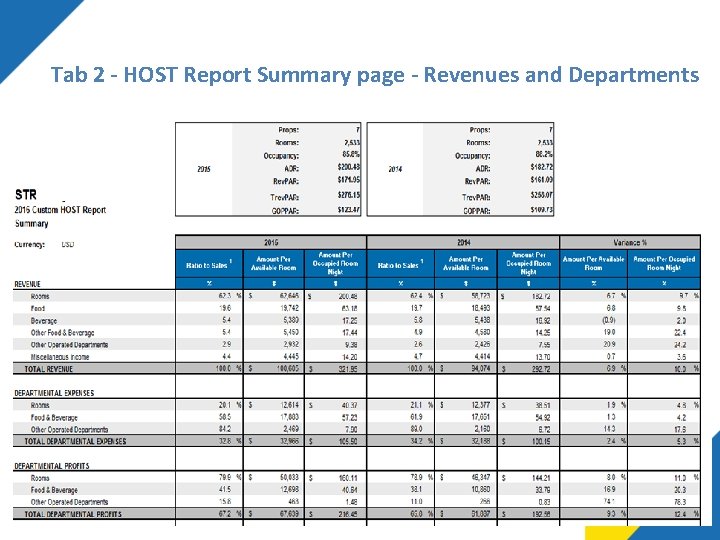This screenshot has width=720, height=540.
Task: Click the 2015 ADR value '$200.48'
Action: click(349, 168)
